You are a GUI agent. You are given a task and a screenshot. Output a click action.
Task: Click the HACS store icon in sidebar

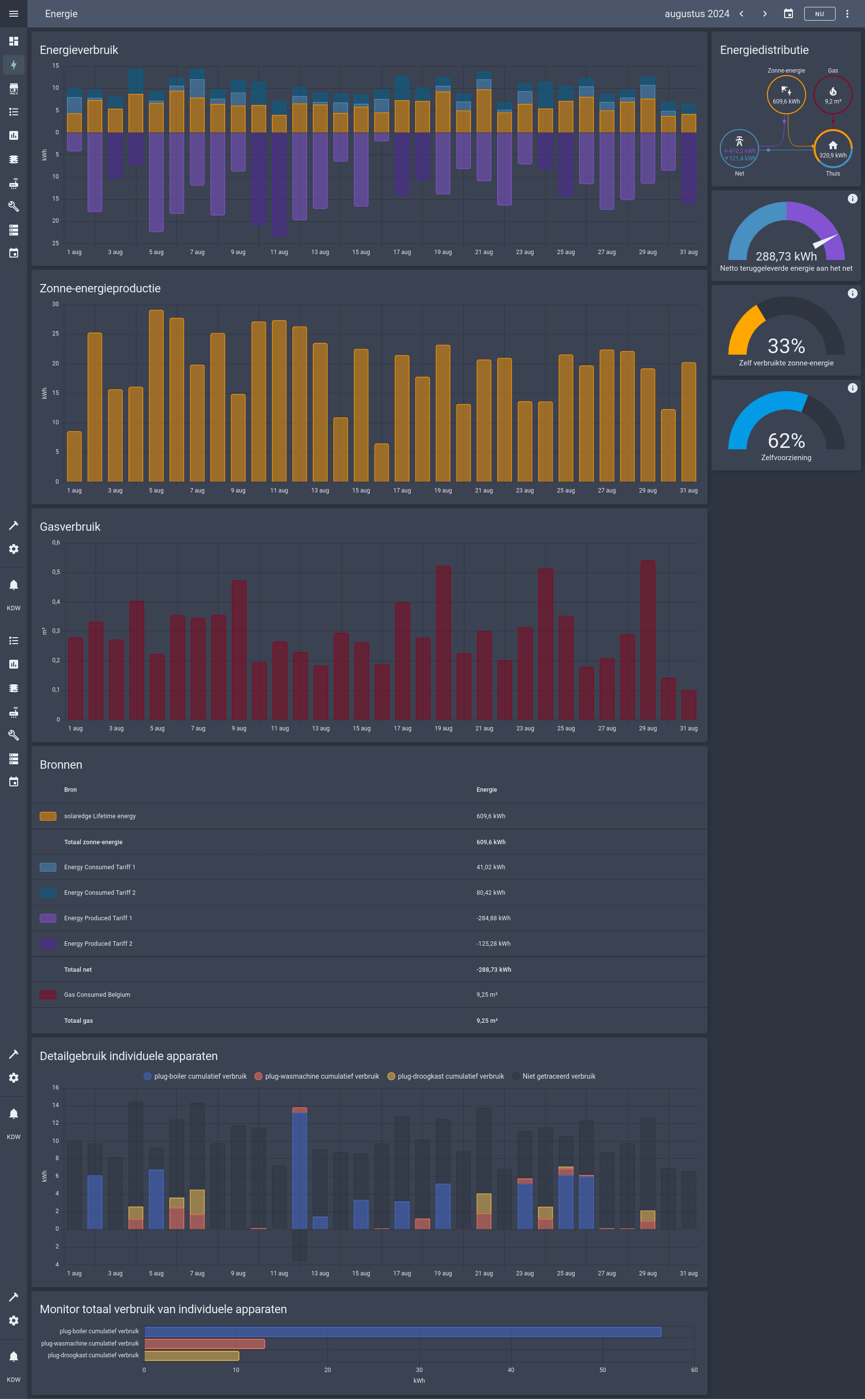[x=14, y=89]
